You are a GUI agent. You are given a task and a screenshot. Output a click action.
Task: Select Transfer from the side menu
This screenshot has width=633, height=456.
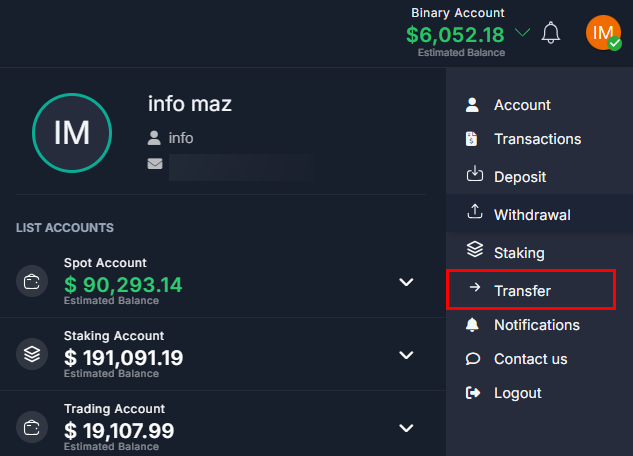[x=522, y=291]
